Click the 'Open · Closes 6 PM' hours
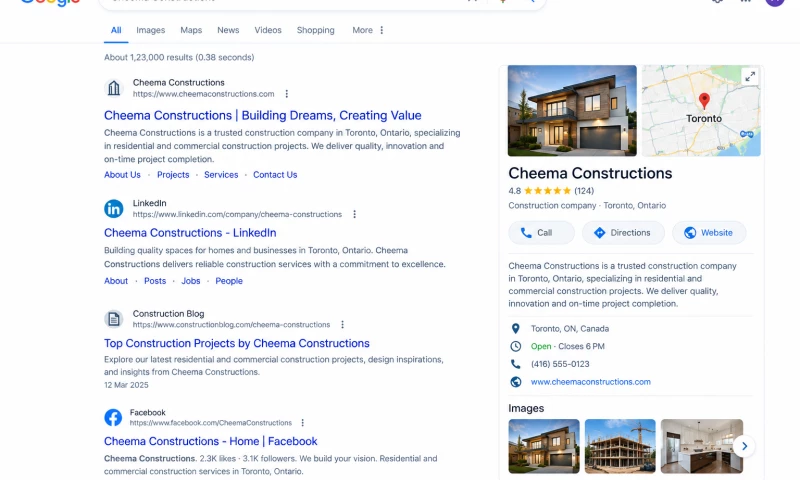 568,346
